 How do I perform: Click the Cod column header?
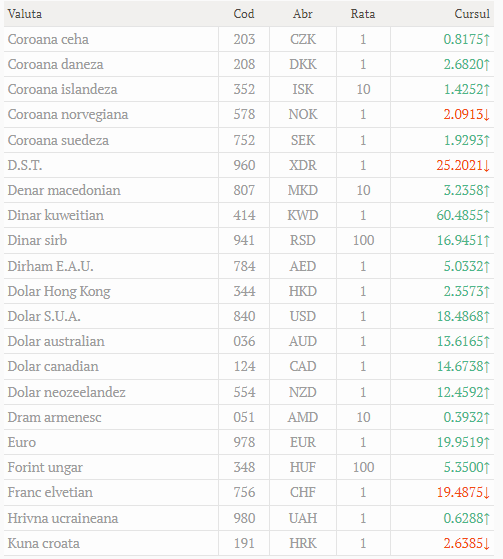point(244,14)
